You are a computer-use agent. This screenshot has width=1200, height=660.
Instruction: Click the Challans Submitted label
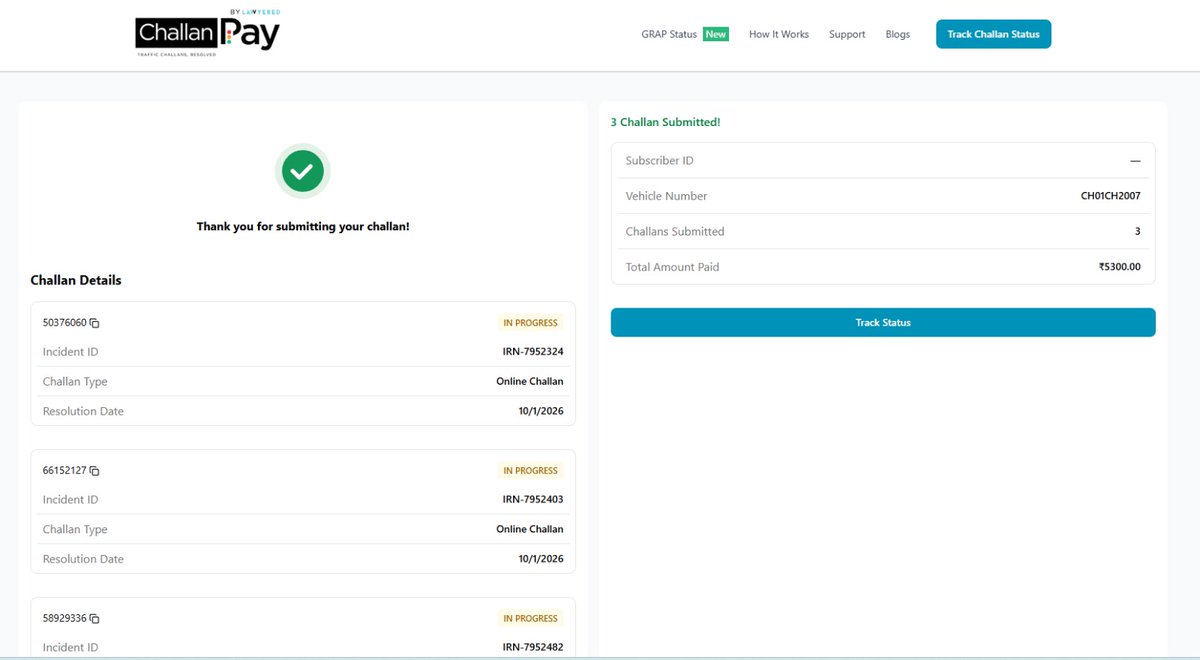click(x=675, y=232)
